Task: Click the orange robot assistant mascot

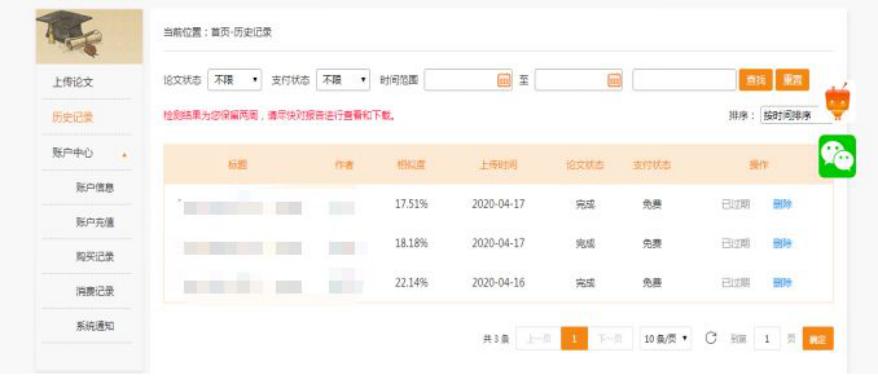Action: 837,102
